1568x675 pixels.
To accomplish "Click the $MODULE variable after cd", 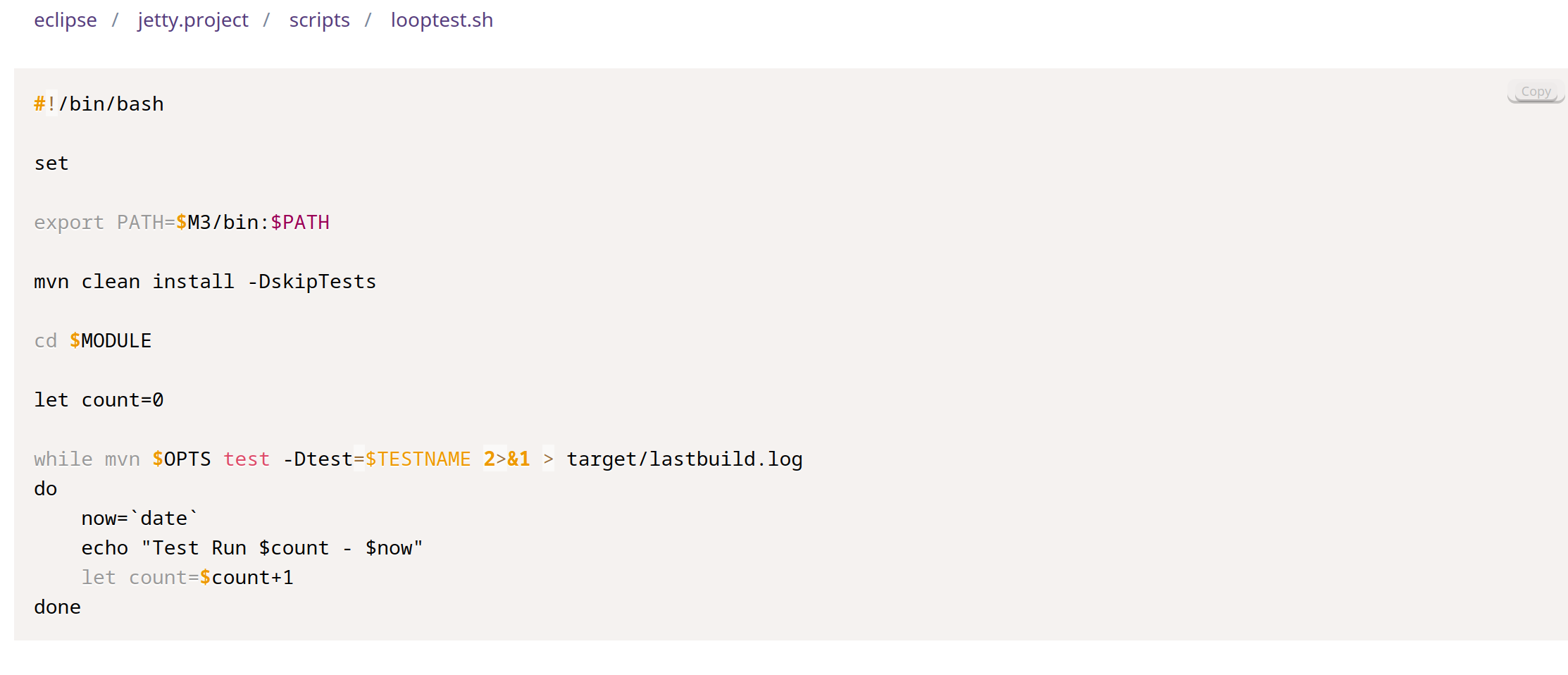I will coord(111,341).
